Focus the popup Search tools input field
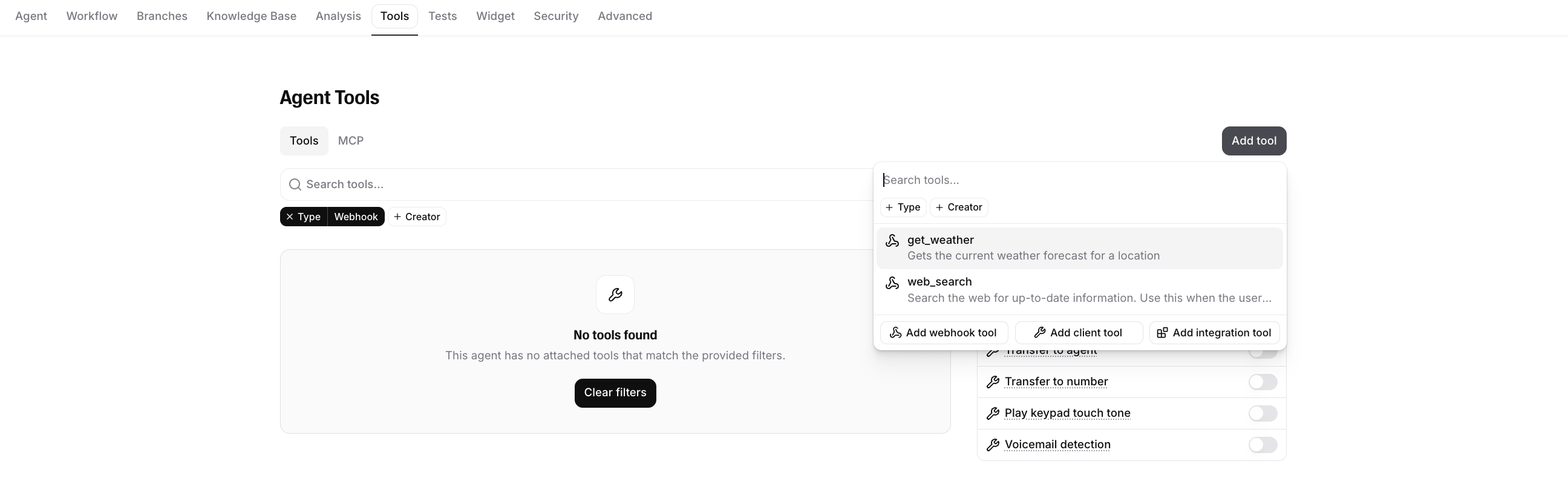Screen dimensions: 1568x490 1080,180
